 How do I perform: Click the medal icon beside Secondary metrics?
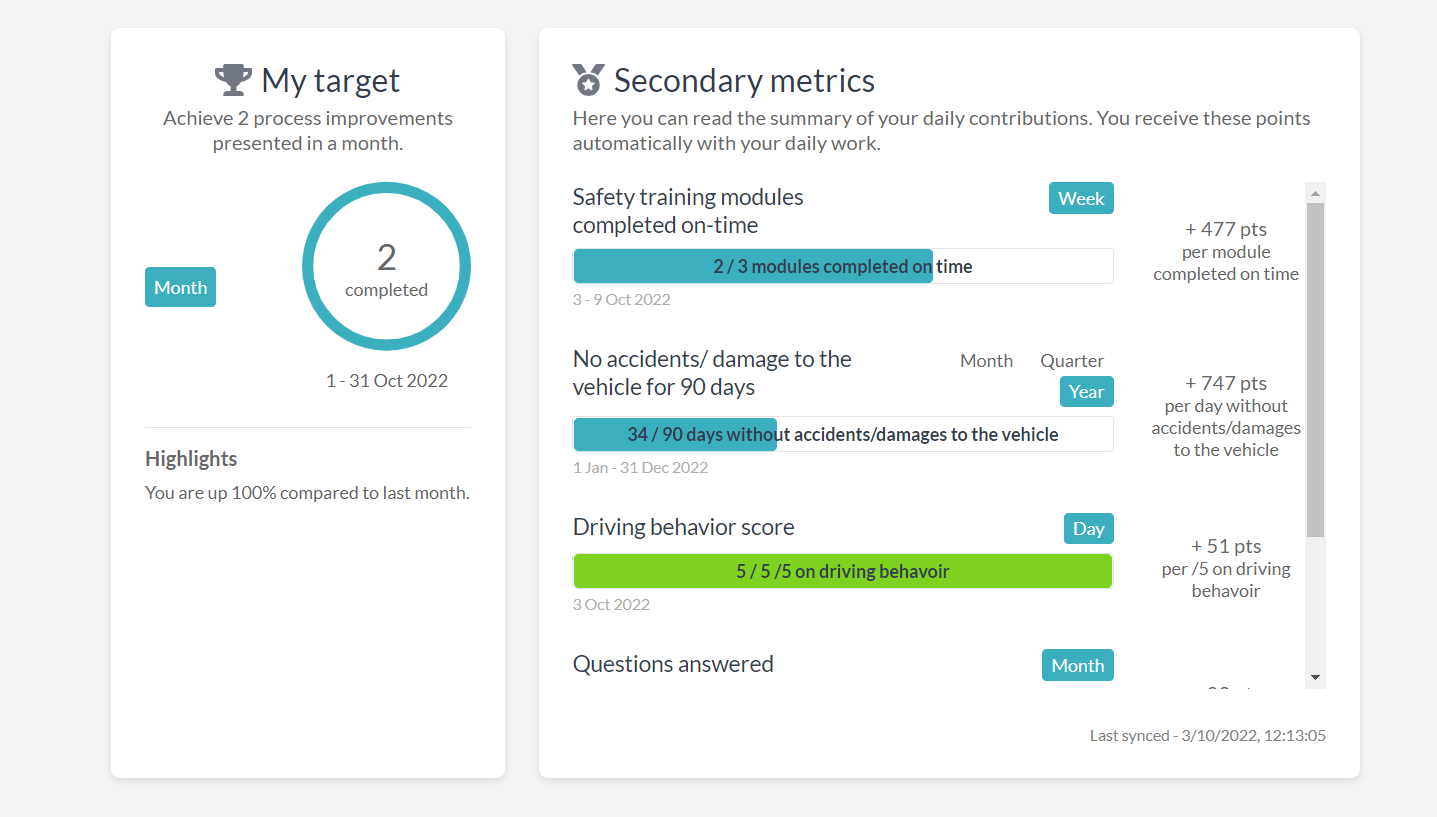[x=588, y=80]
